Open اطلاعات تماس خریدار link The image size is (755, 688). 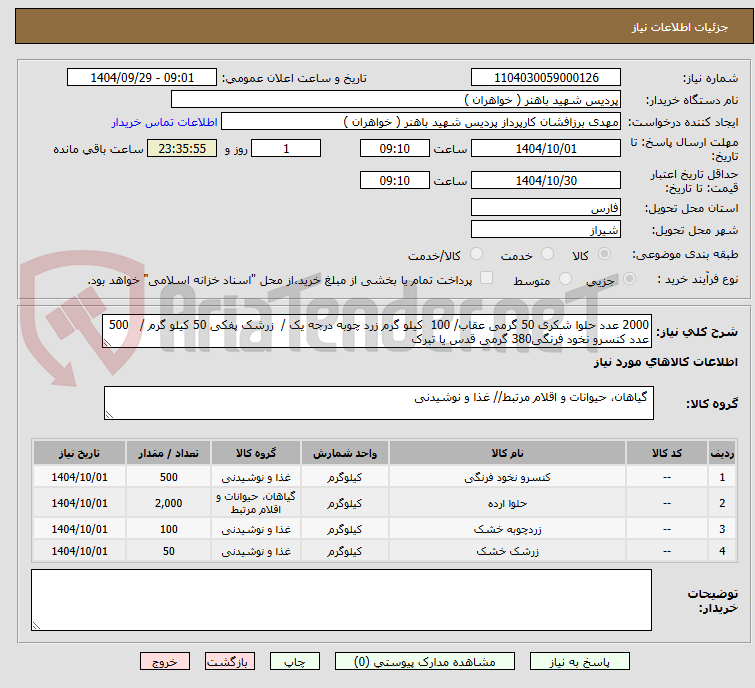(x=165, y=122)
